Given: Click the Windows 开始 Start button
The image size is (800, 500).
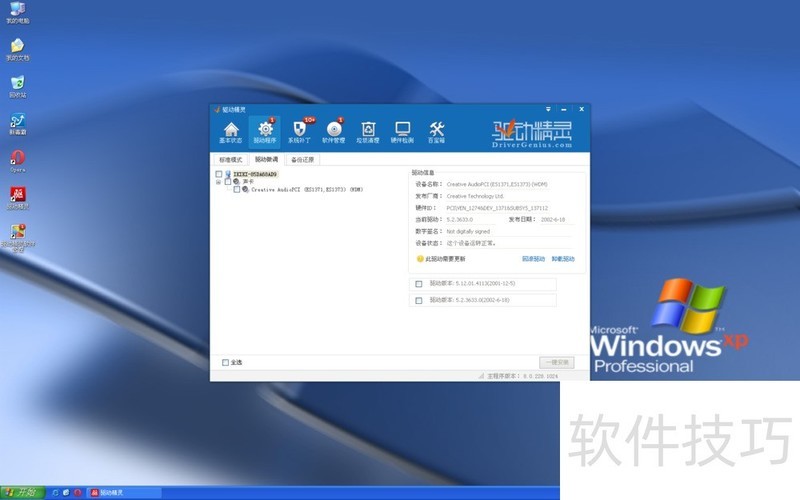Looking at the screenshot, I should click(x=22, y=492).
